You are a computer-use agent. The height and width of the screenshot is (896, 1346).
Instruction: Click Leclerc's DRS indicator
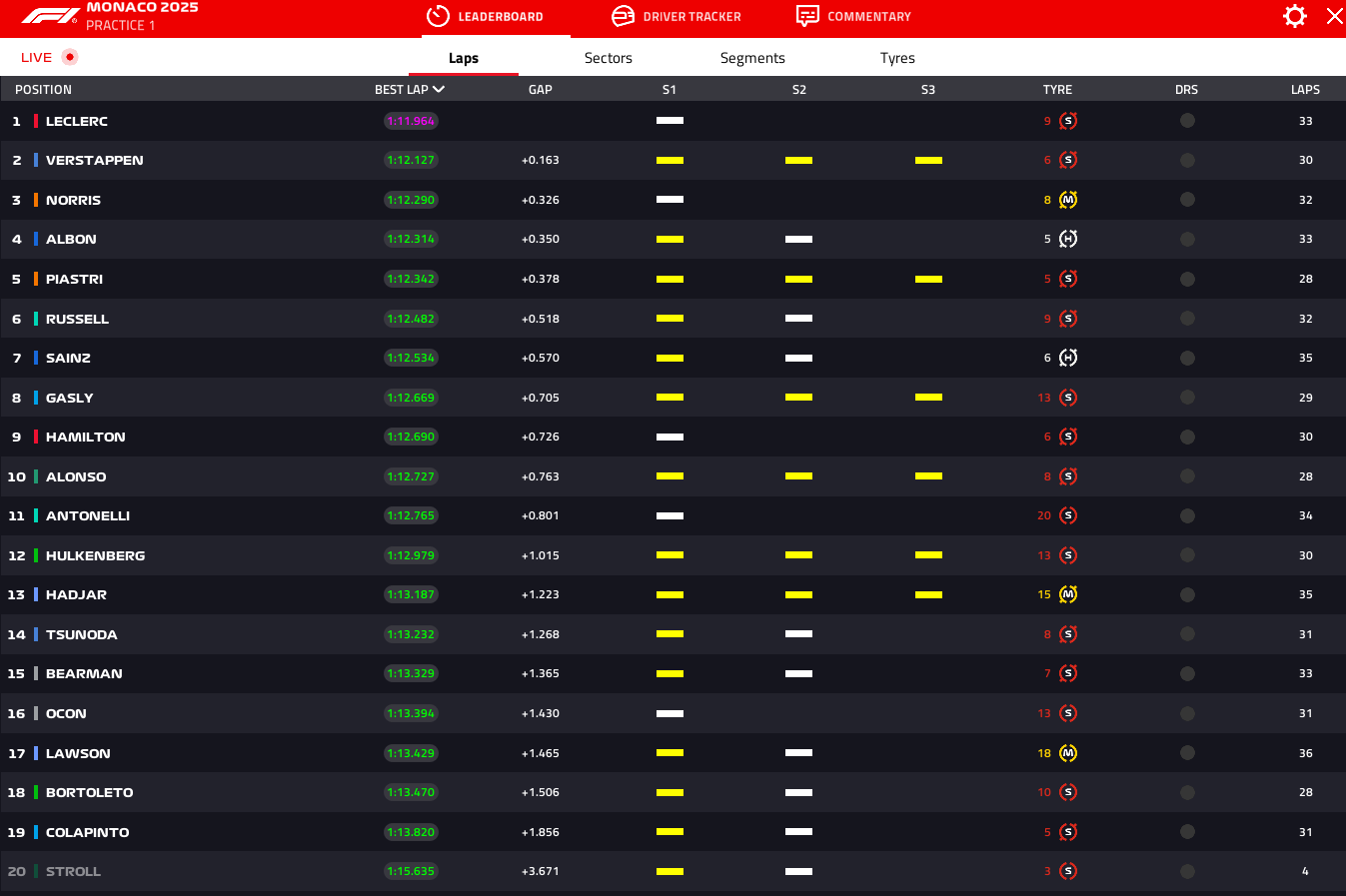pyautogui.click(x=1187, y=121)
